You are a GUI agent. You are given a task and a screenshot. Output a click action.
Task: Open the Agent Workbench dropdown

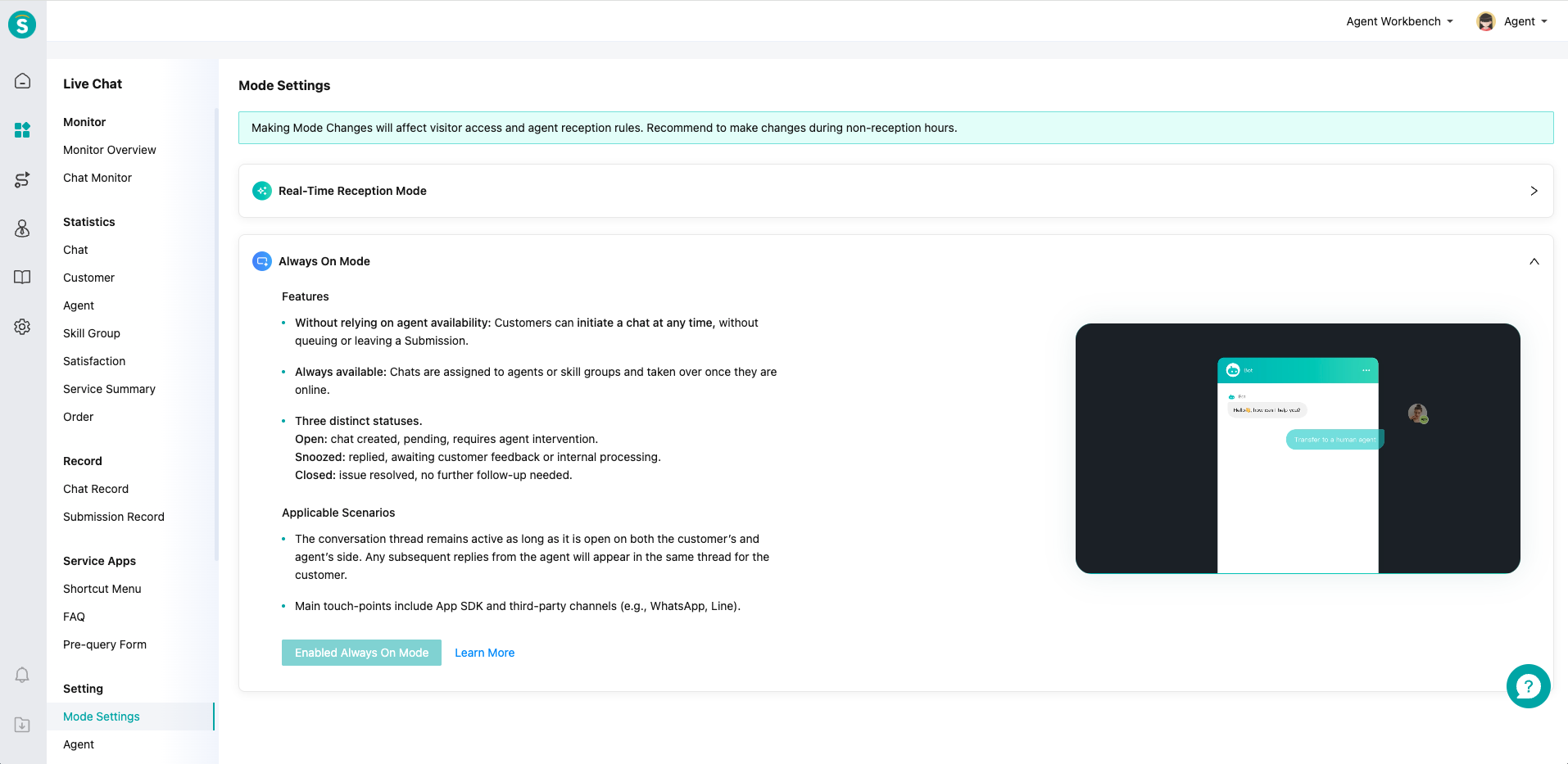1399,21
